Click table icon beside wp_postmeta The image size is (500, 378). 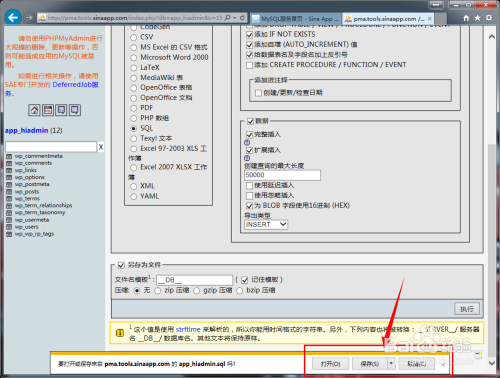tap(9, 185)
